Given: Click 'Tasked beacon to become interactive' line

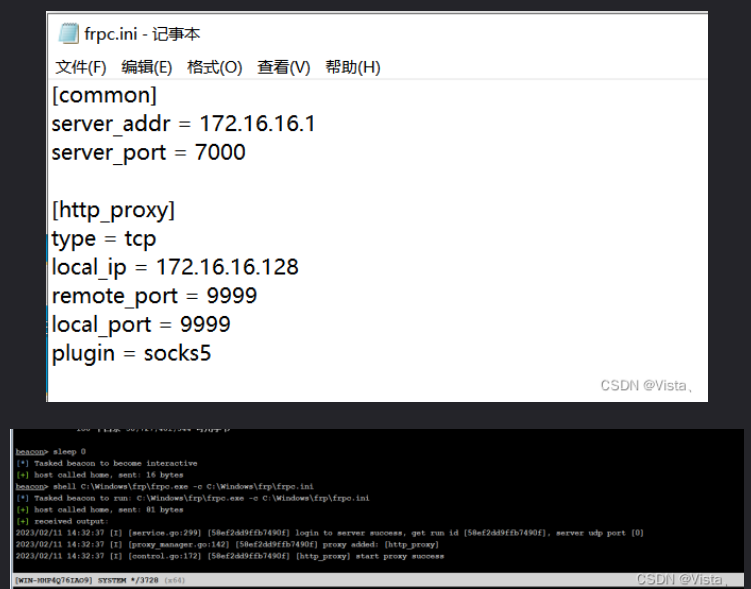Looking at the screenshot, I should pos(106,463).
